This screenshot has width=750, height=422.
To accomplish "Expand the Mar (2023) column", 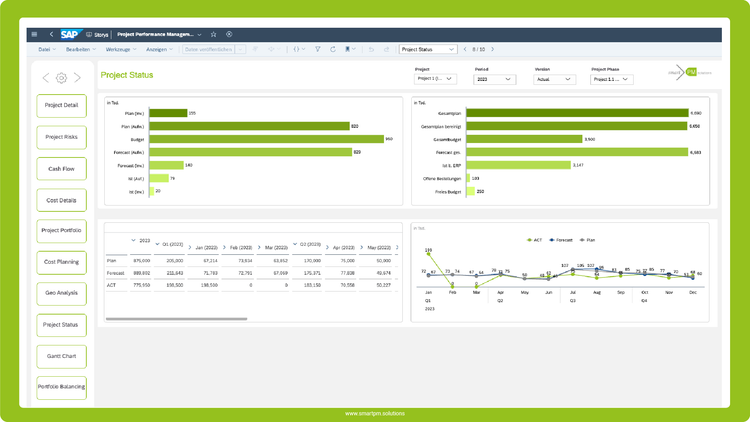I will click(259, 247).
